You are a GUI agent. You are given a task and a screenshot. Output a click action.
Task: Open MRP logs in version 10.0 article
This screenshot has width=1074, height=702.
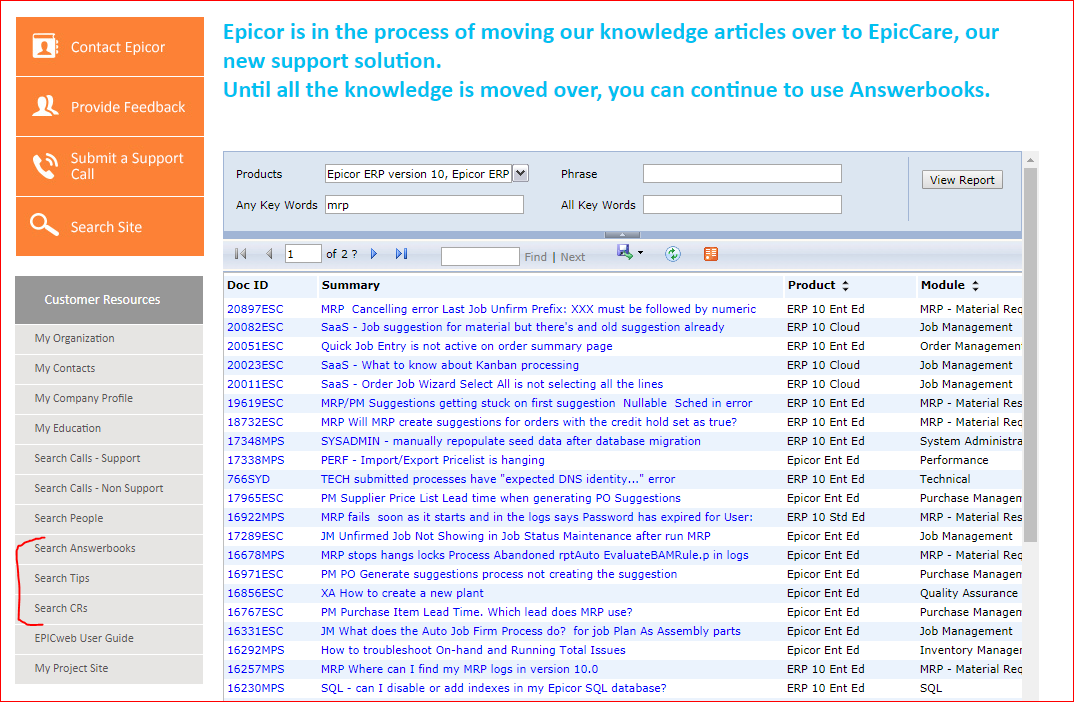click(460, 669)
